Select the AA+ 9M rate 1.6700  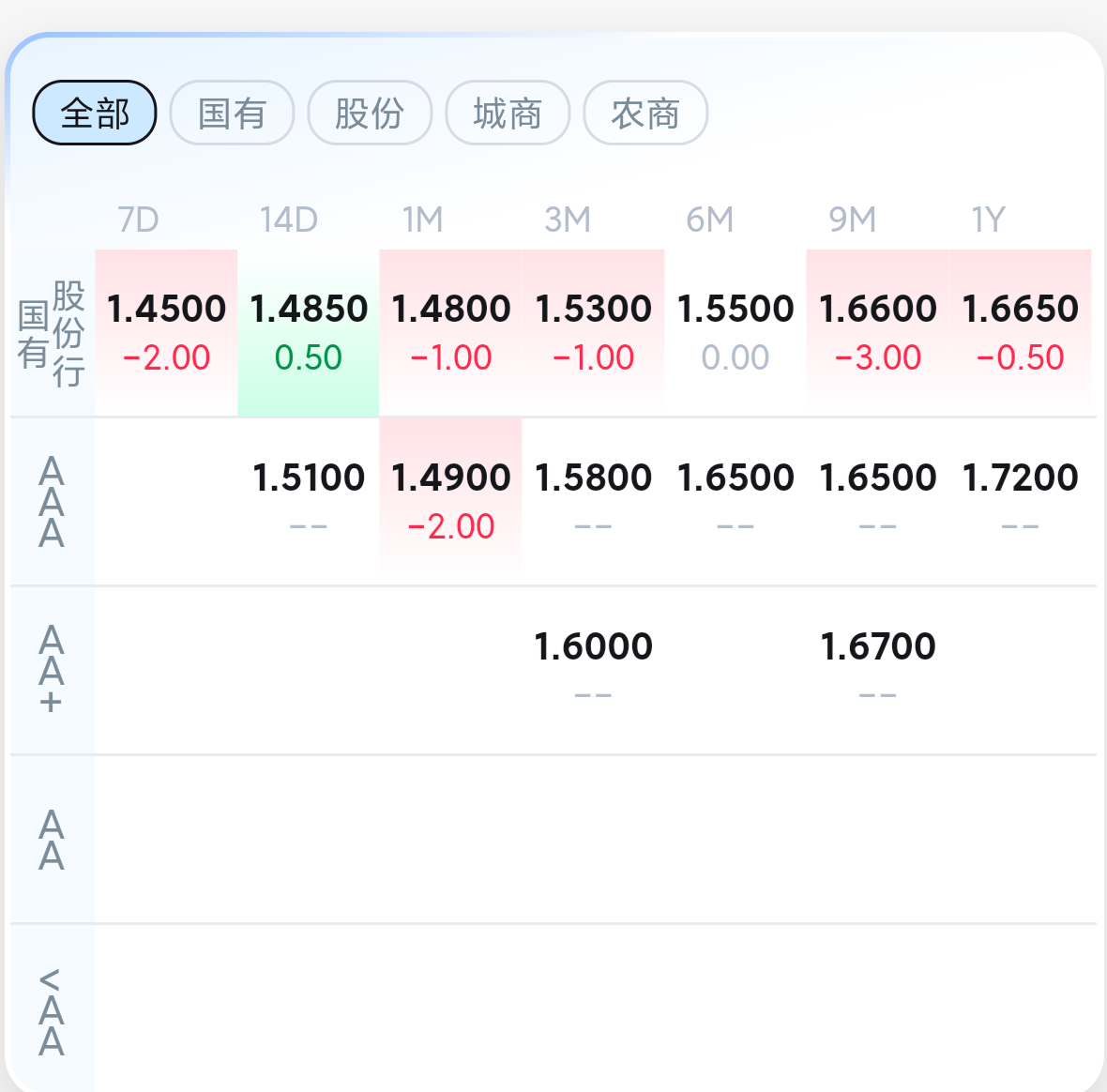pyautogui.click(x=877, y=670)
